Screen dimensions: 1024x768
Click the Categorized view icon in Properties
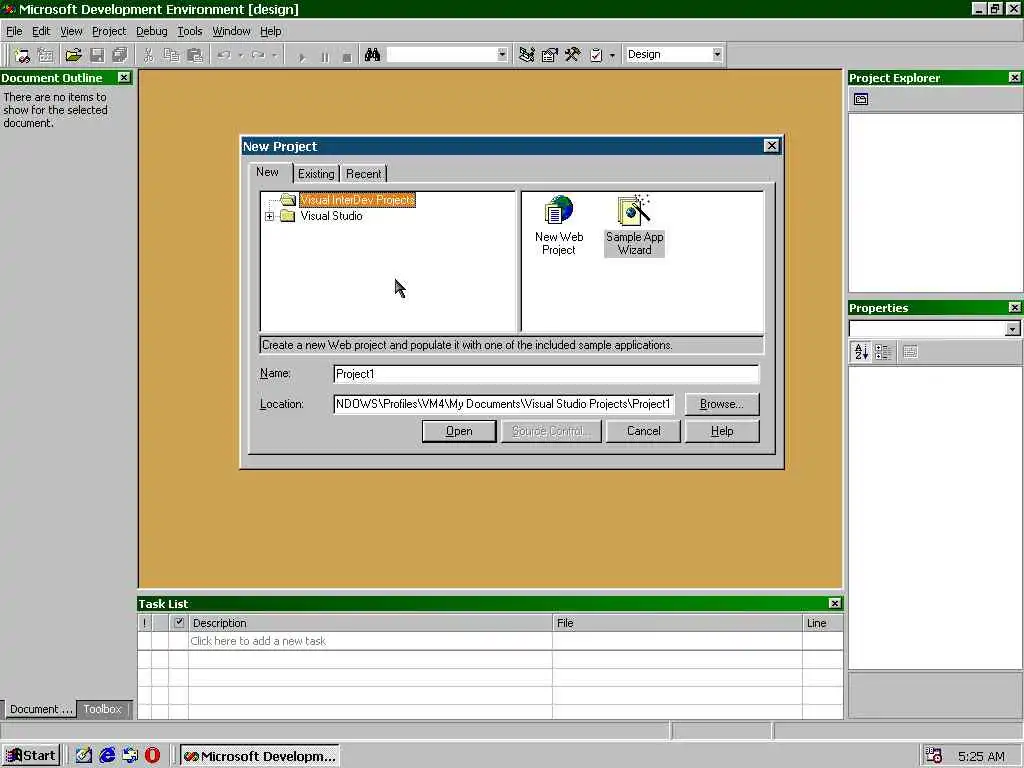coord(883,352)
